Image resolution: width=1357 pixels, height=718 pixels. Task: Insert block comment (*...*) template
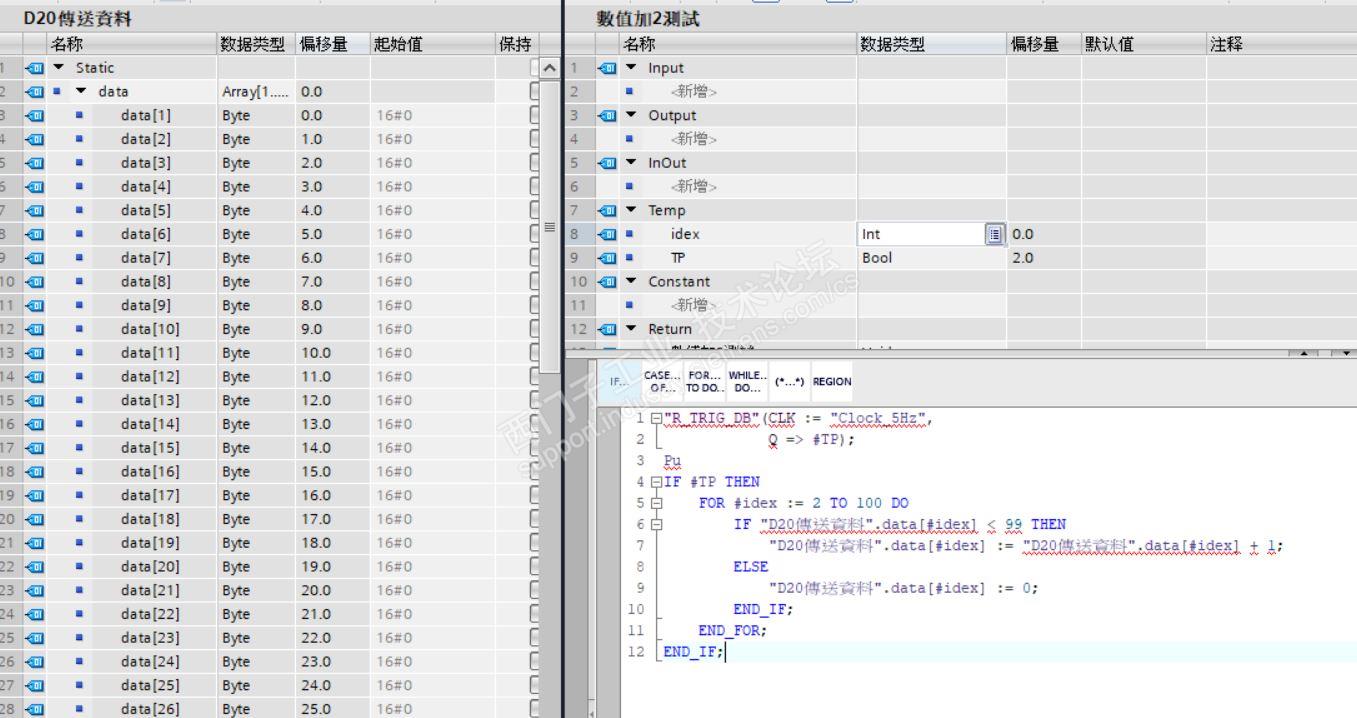pos(790,381)
